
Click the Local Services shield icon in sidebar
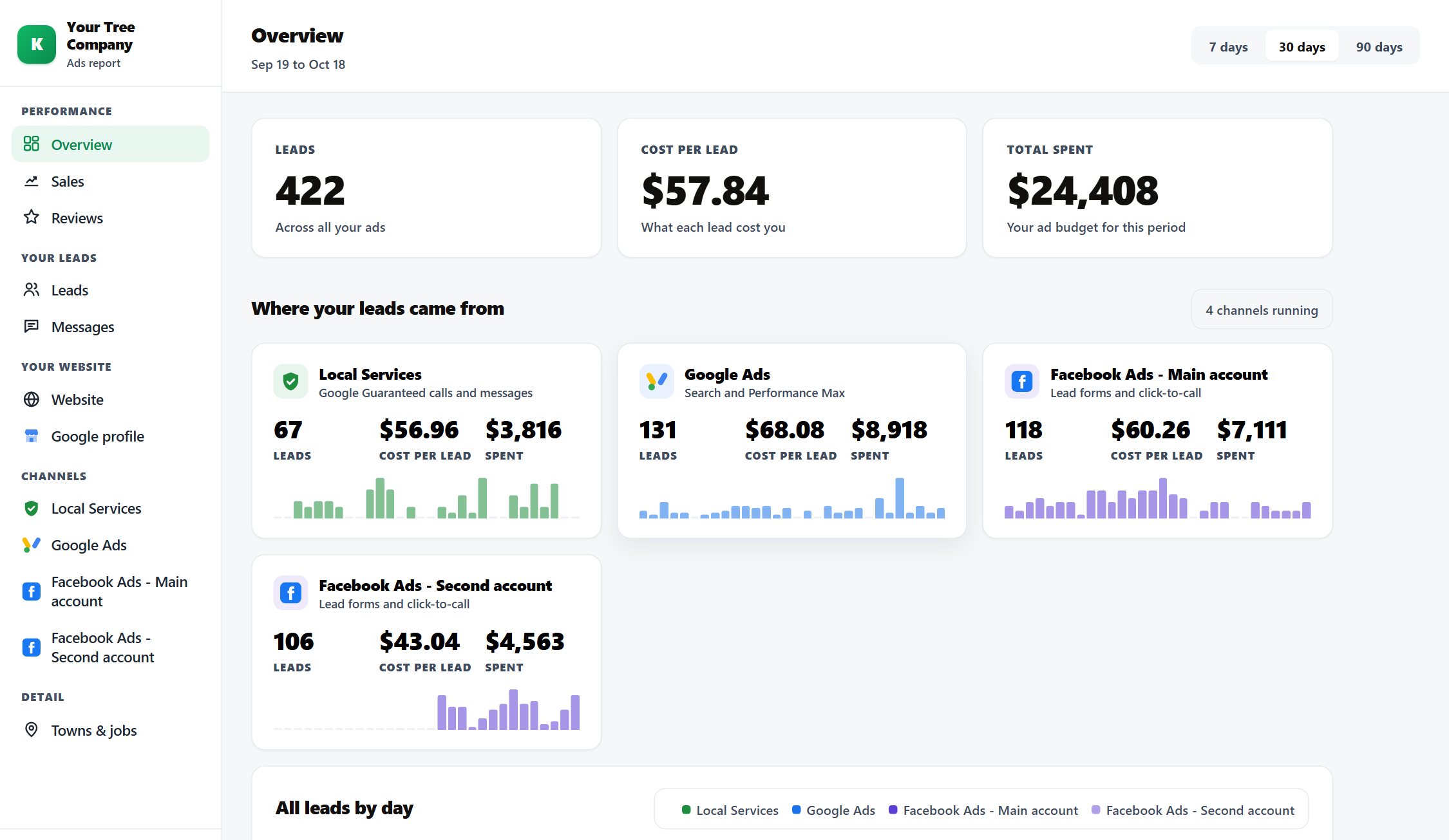(x=31, y=509)
